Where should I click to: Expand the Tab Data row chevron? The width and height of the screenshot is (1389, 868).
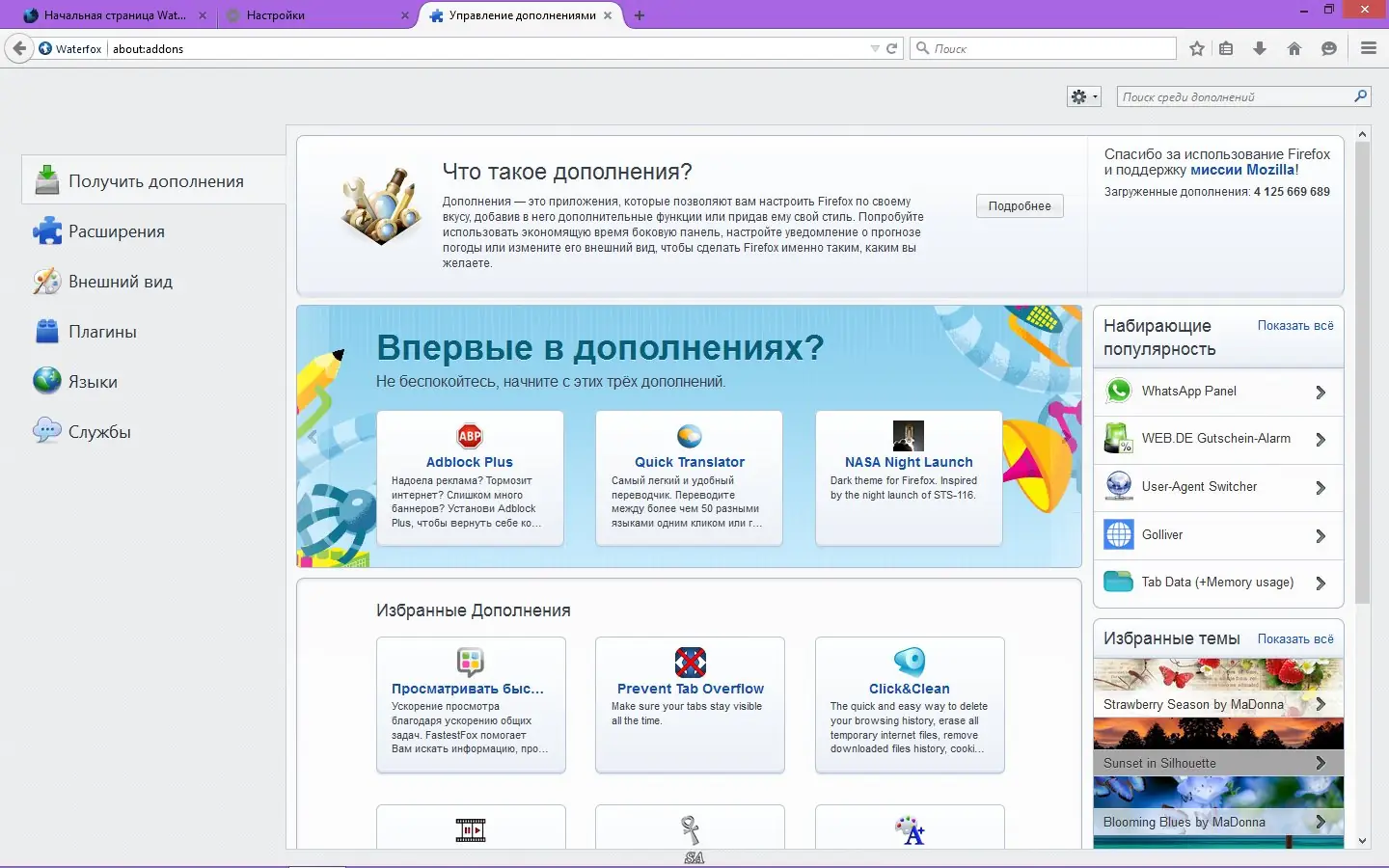1321,583
